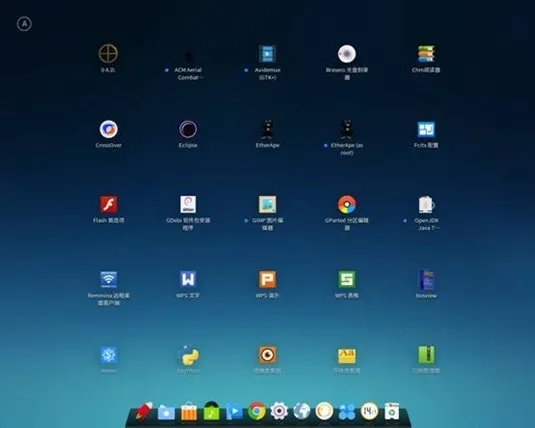Open the blue gear app in bottom row
This screenshot has height=428, width=535.
(109, 355)
